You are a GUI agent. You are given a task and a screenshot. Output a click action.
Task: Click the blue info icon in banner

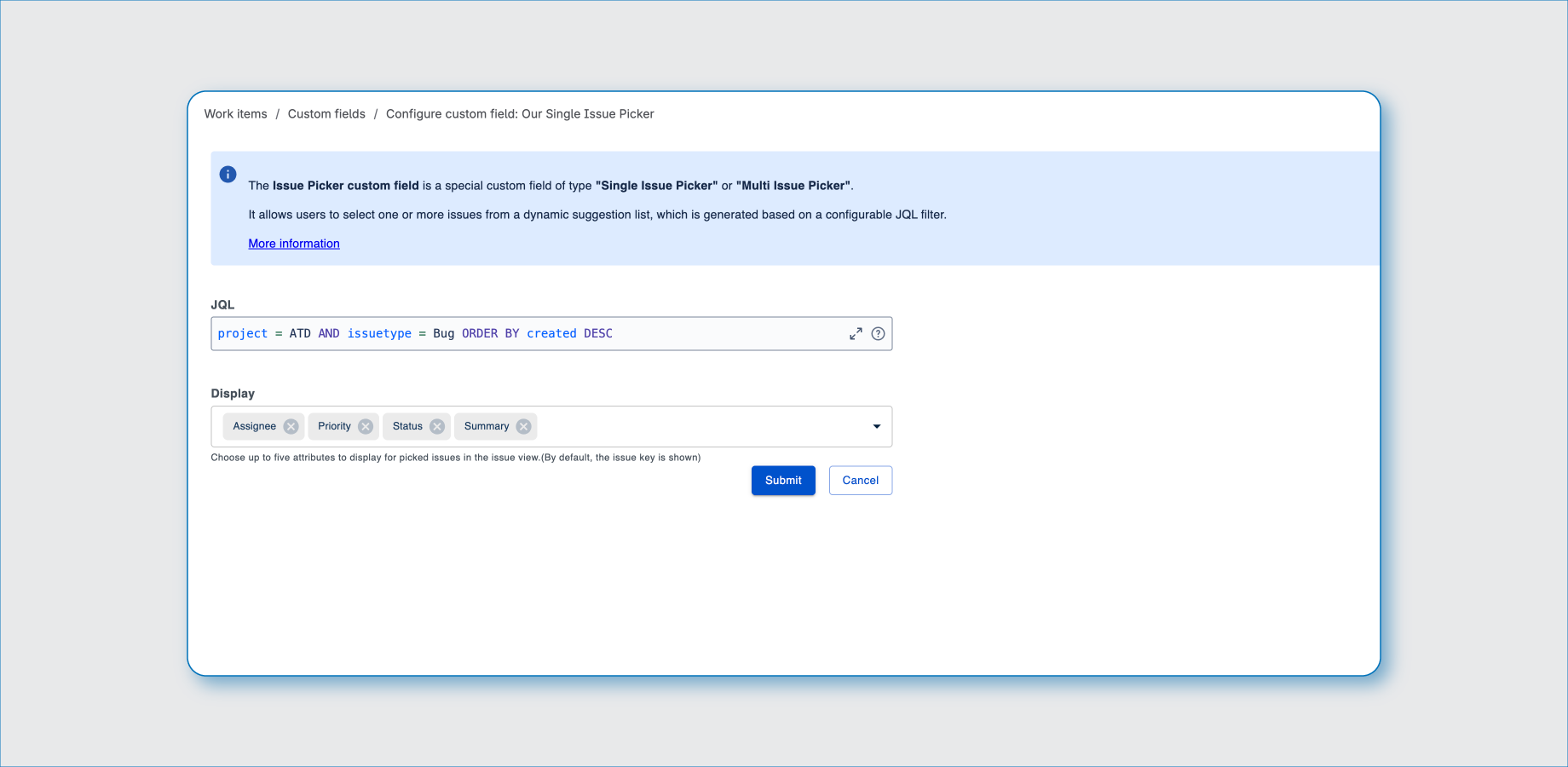[228, 175]
